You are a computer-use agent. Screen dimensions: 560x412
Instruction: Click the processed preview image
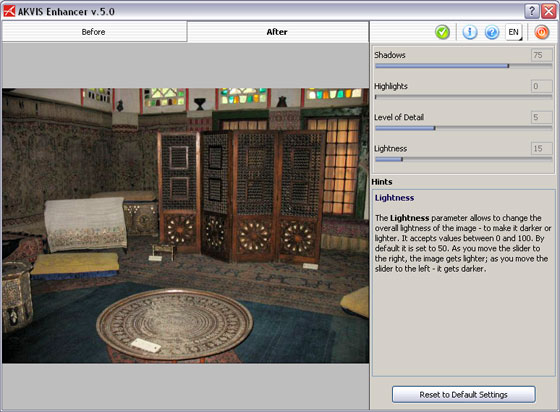coord(185,226)
